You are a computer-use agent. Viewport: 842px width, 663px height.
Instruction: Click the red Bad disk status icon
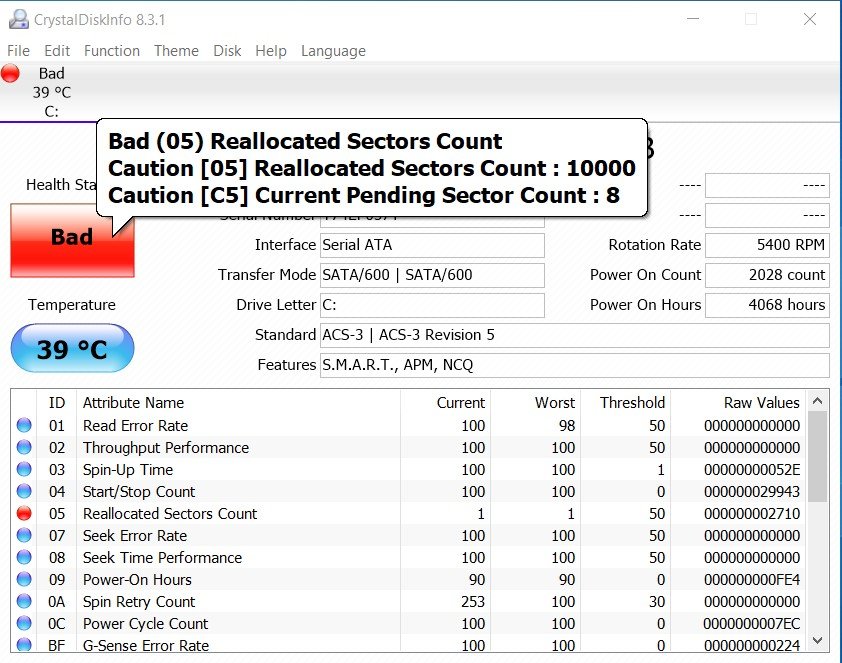click(11, 73)
